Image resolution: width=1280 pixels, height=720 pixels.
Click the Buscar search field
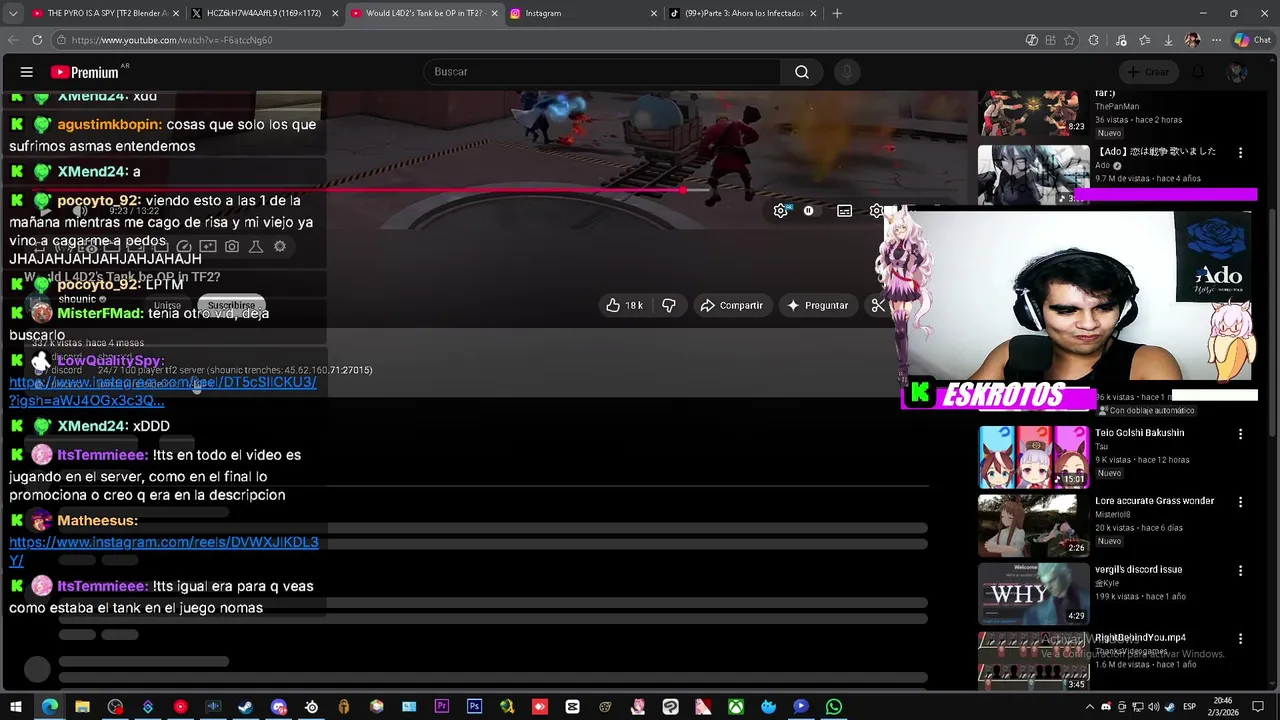pos(602,72)
